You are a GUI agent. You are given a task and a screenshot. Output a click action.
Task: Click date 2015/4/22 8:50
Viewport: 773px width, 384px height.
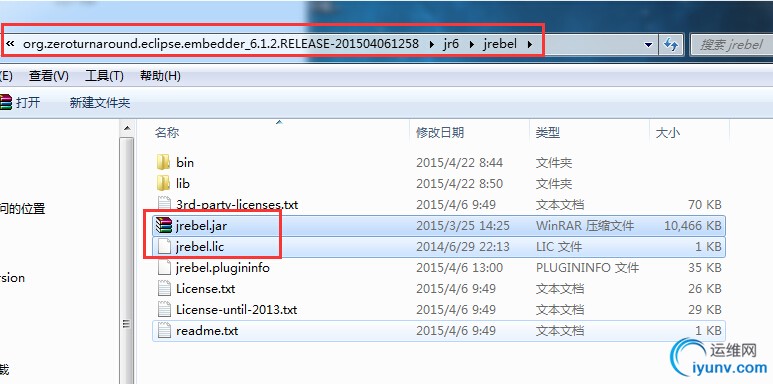[459, 183]
